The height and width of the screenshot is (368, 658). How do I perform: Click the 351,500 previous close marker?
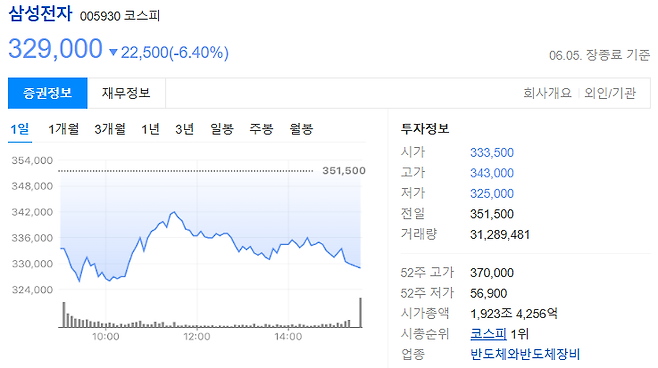pyautogui.click(x=344, y=171)
